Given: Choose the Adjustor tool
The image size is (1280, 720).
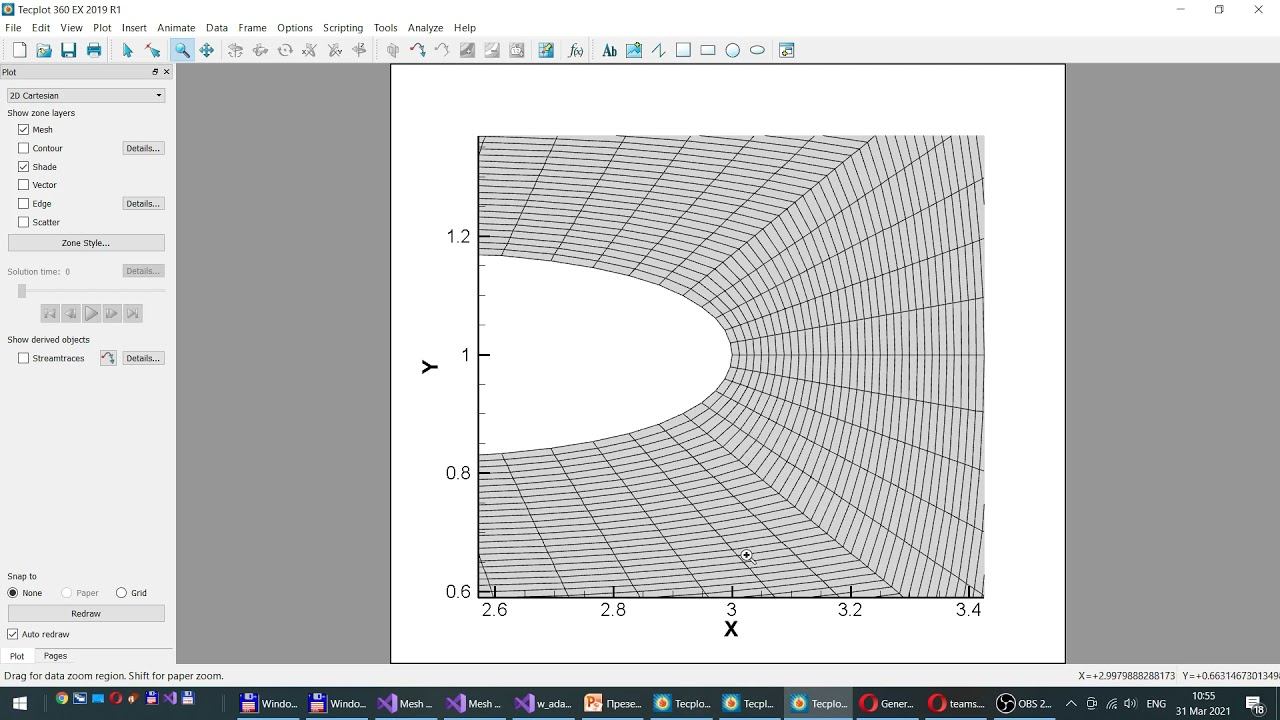Looking at the screenshot, I should pos(153,50).
